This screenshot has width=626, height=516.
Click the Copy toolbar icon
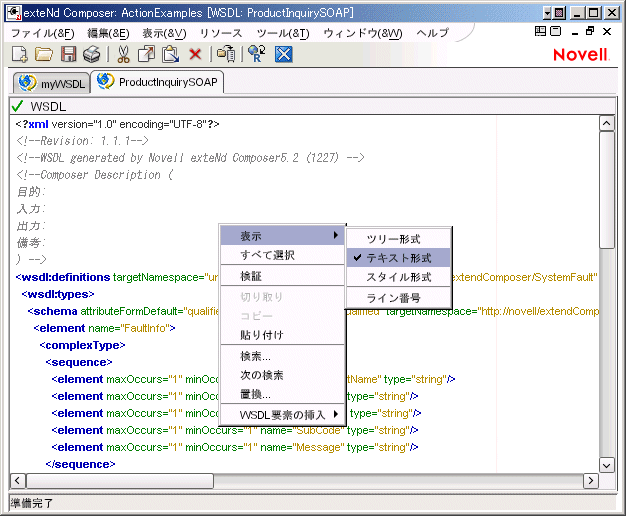pos(147,54)
